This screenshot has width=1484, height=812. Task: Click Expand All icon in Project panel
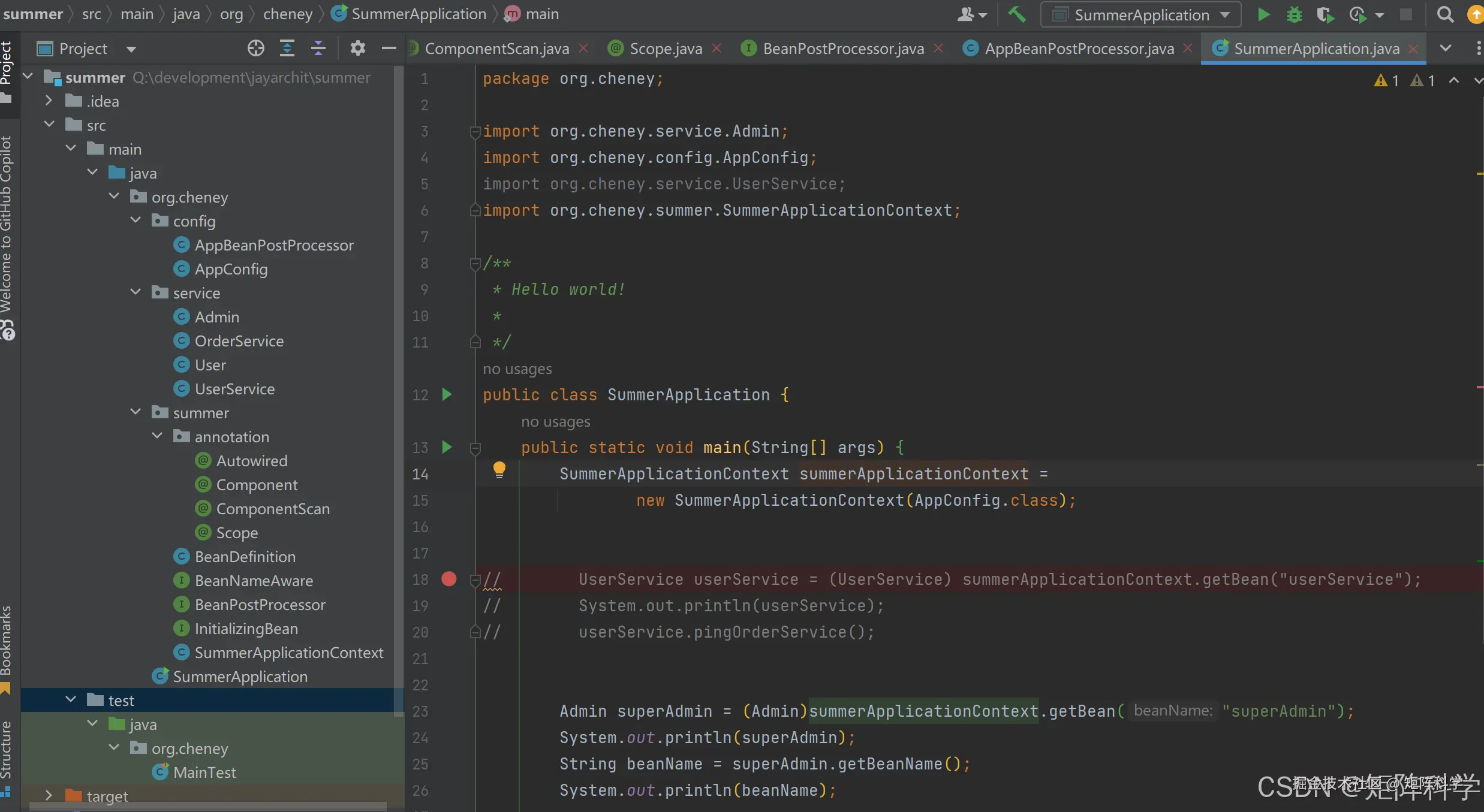(x=287, y=49)
